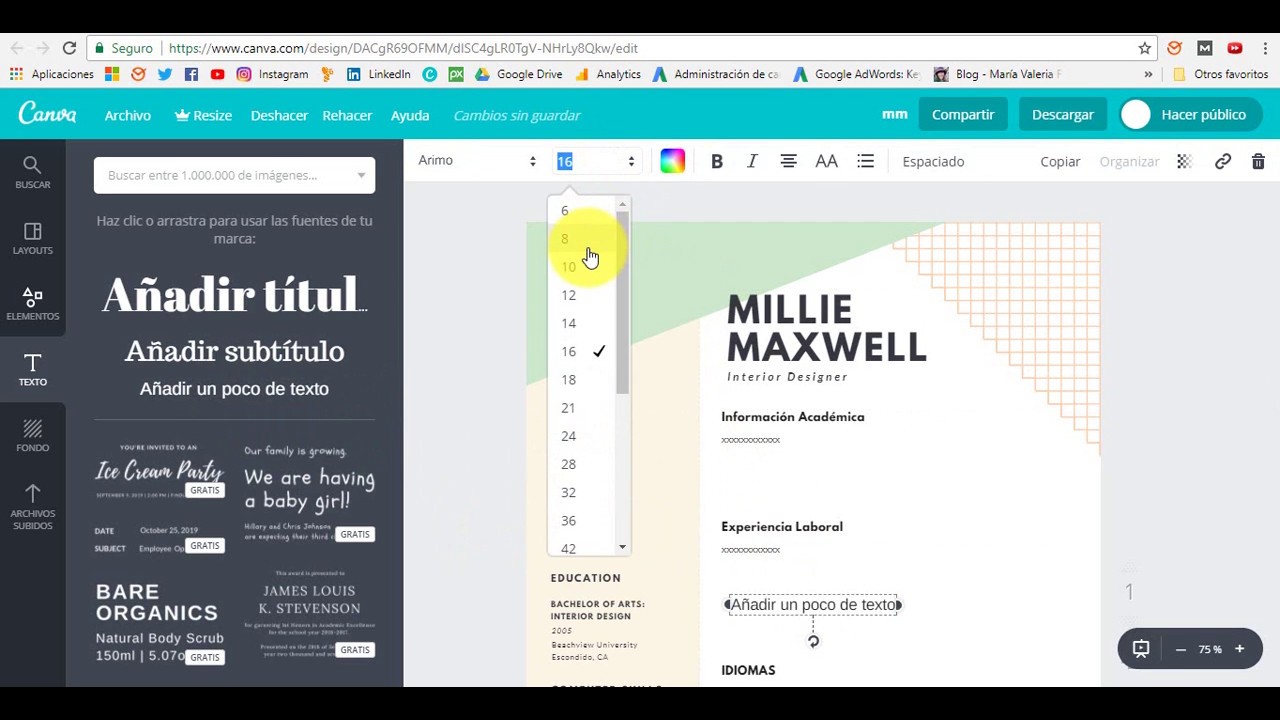Open Otros favoritos folder

[x=1220, y=74]
